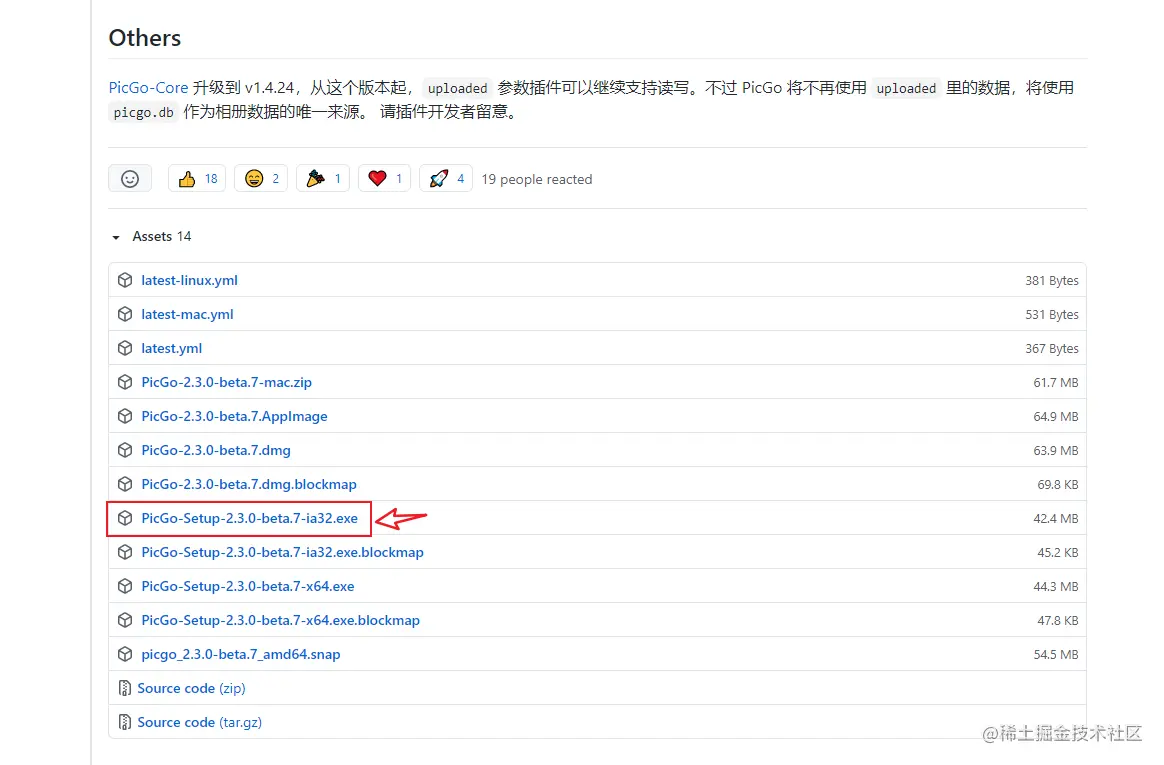Viewport: 1164px width, 765px height.
Task: Open the PicGo-Core link
Action: 148,88
